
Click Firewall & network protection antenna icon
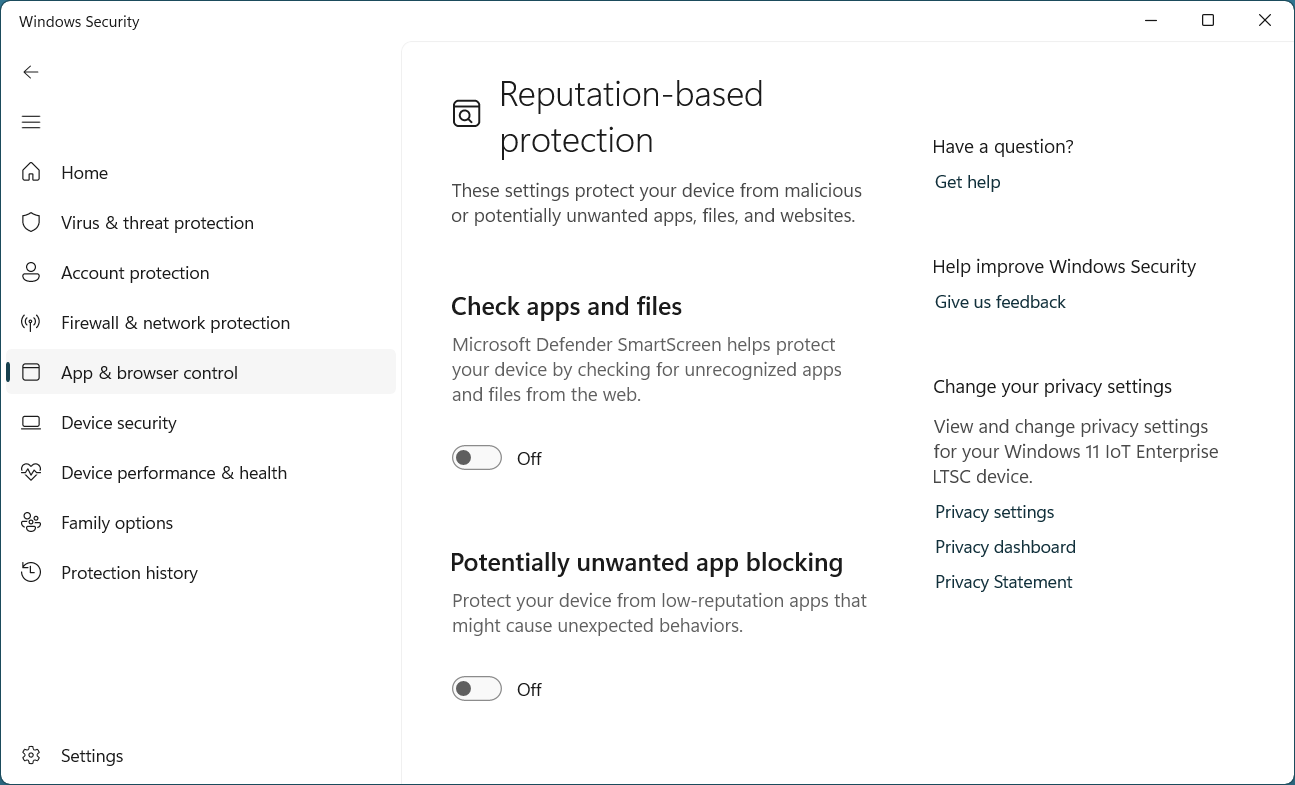(31, 322)
